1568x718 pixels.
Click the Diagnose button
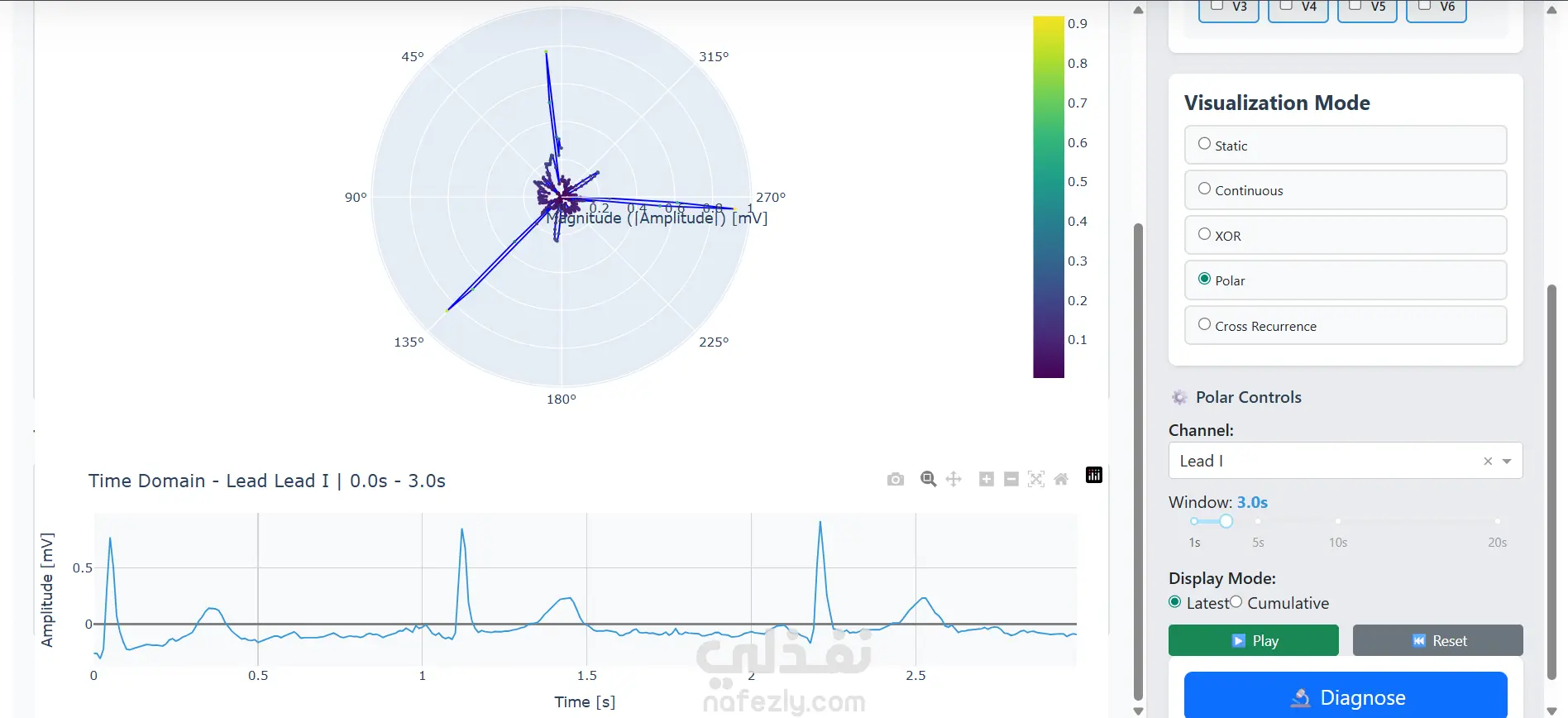(x=1346, y=696)
